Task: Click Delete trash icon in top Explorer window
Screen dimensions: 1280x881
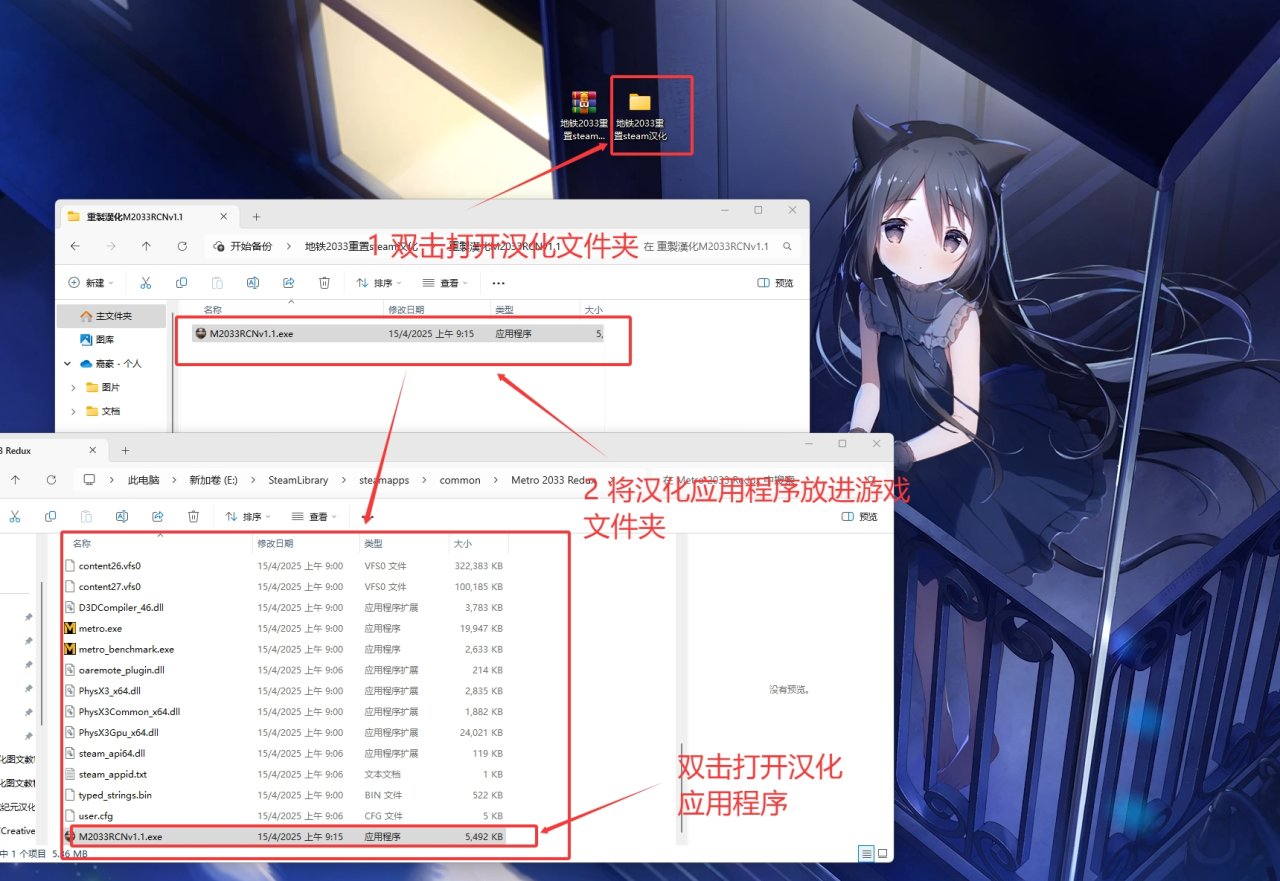Action: tap(324, 283)
